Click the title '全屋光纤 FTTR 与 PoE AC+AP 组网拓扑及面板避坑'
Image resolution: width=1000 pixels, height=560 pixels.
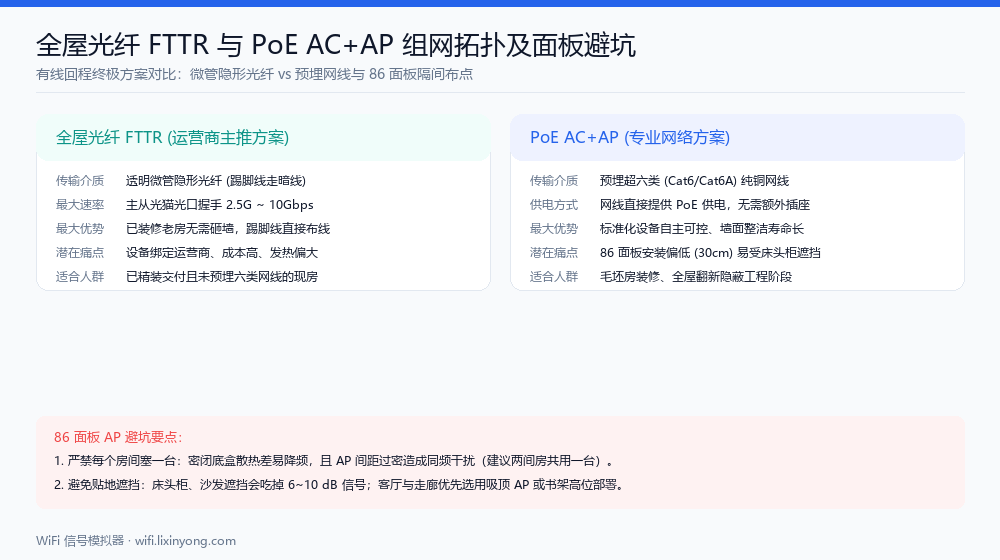coord(335,45)
